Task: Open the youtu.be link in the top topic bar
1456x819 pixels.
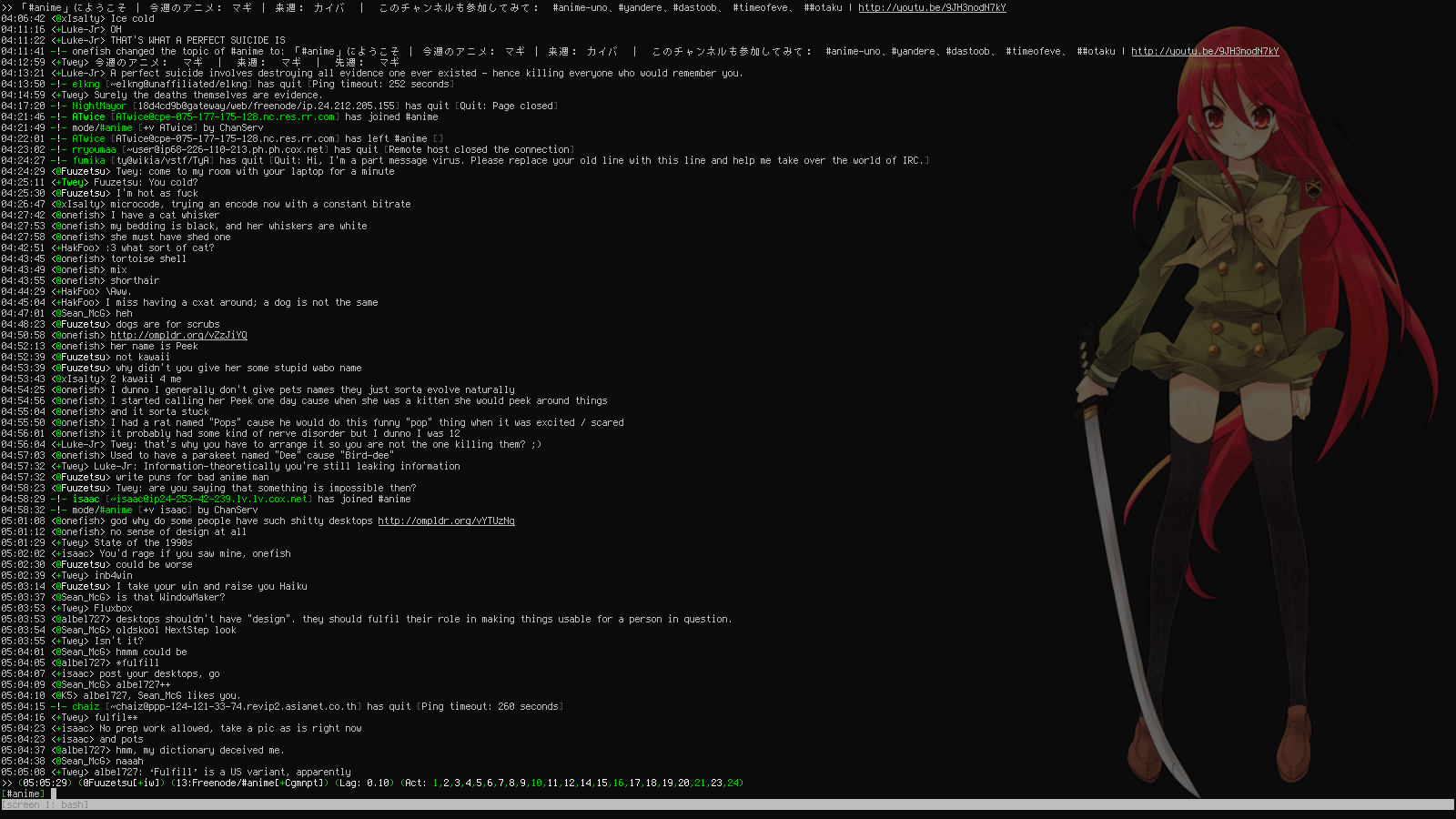Action: [x=932, y=7]
